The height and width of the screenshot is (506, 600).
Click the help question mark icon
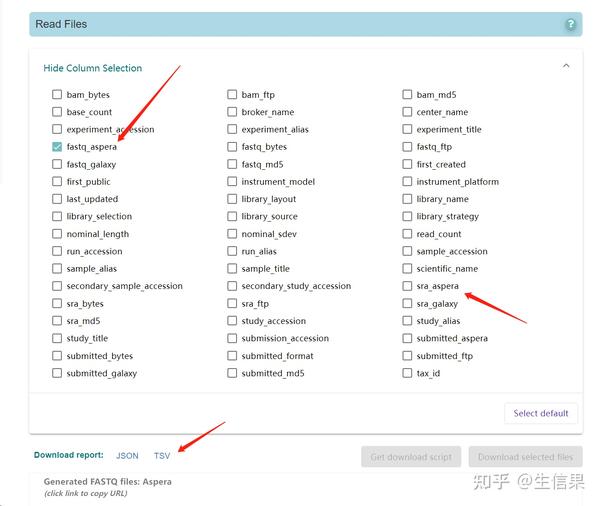571,24
